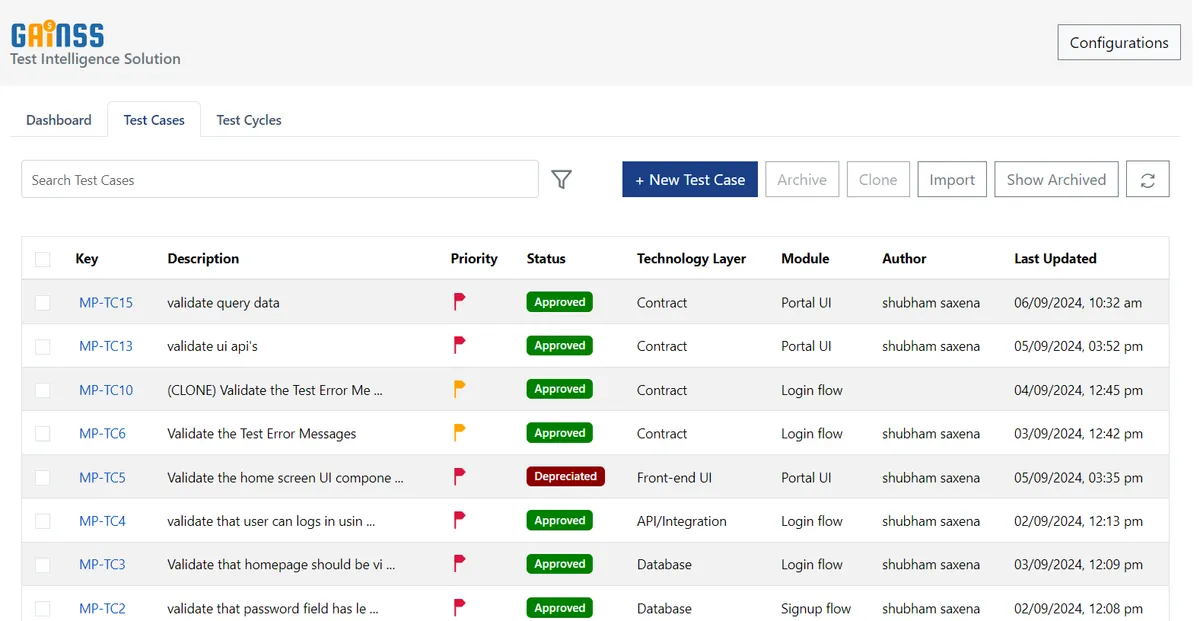1200x621 pixels.
Task: Click the Last Updated column header
Action: (x=1055, y=259)
